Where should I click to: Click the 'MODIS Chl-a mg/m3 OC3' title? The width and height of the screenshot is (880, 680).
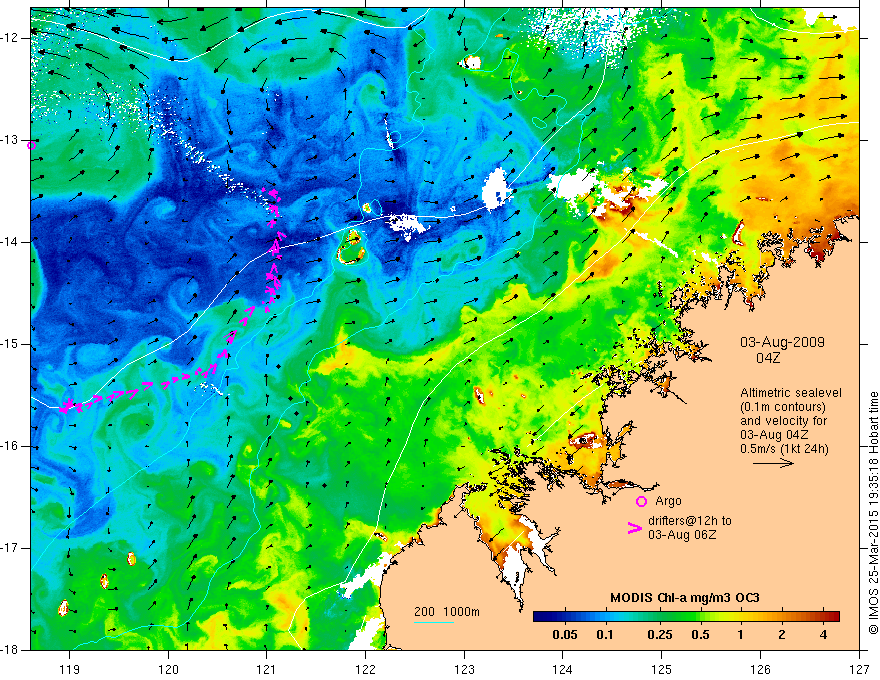click(685, 598)
